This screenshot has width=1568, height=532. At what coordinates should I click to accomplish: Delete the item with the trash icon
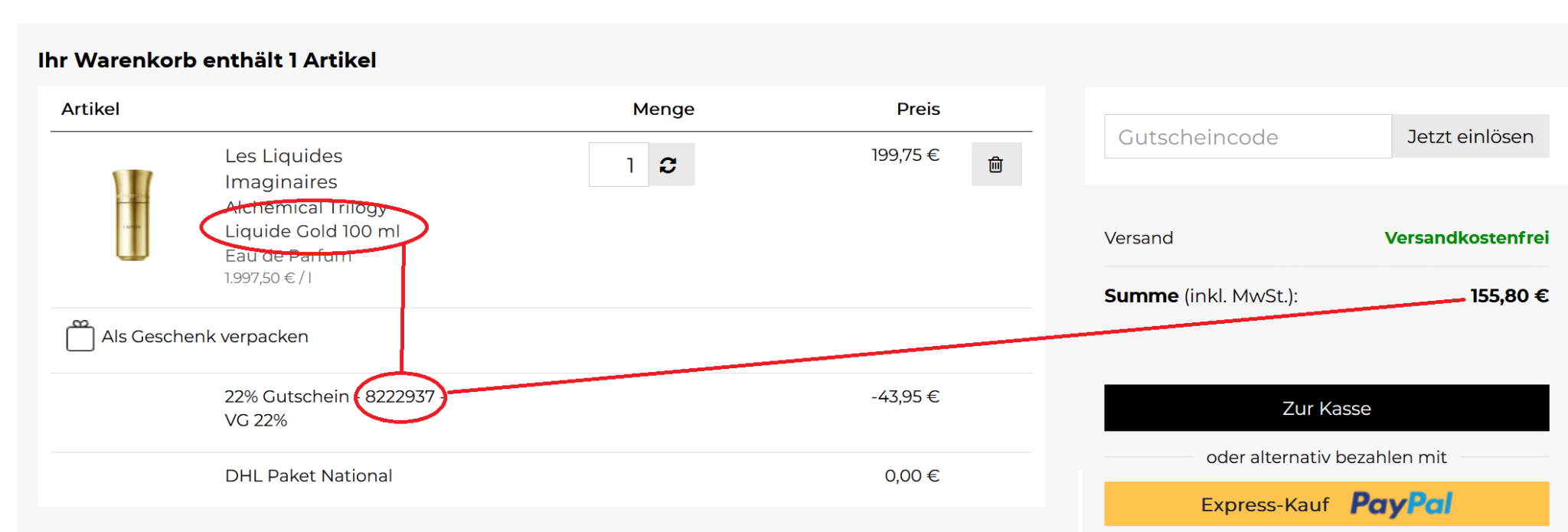coord(995,165)
